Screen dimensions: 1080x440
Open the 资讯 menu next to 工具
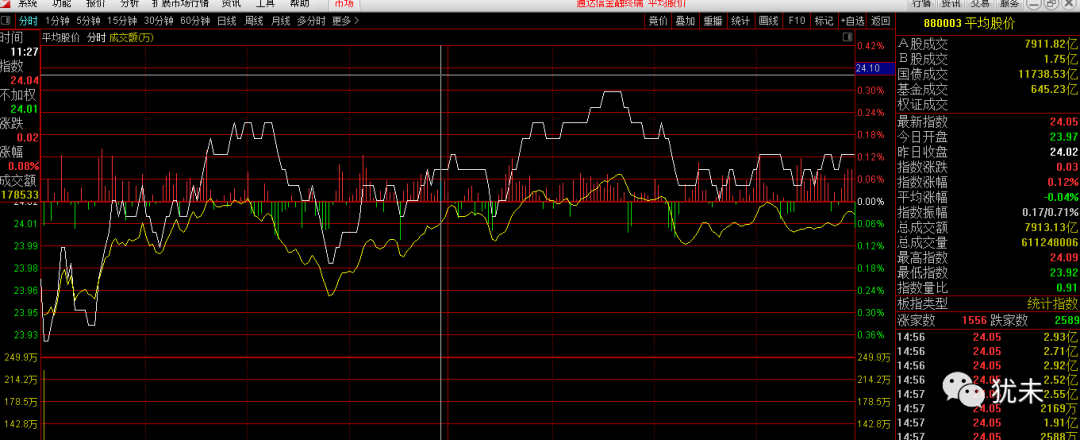click(231, 3)
